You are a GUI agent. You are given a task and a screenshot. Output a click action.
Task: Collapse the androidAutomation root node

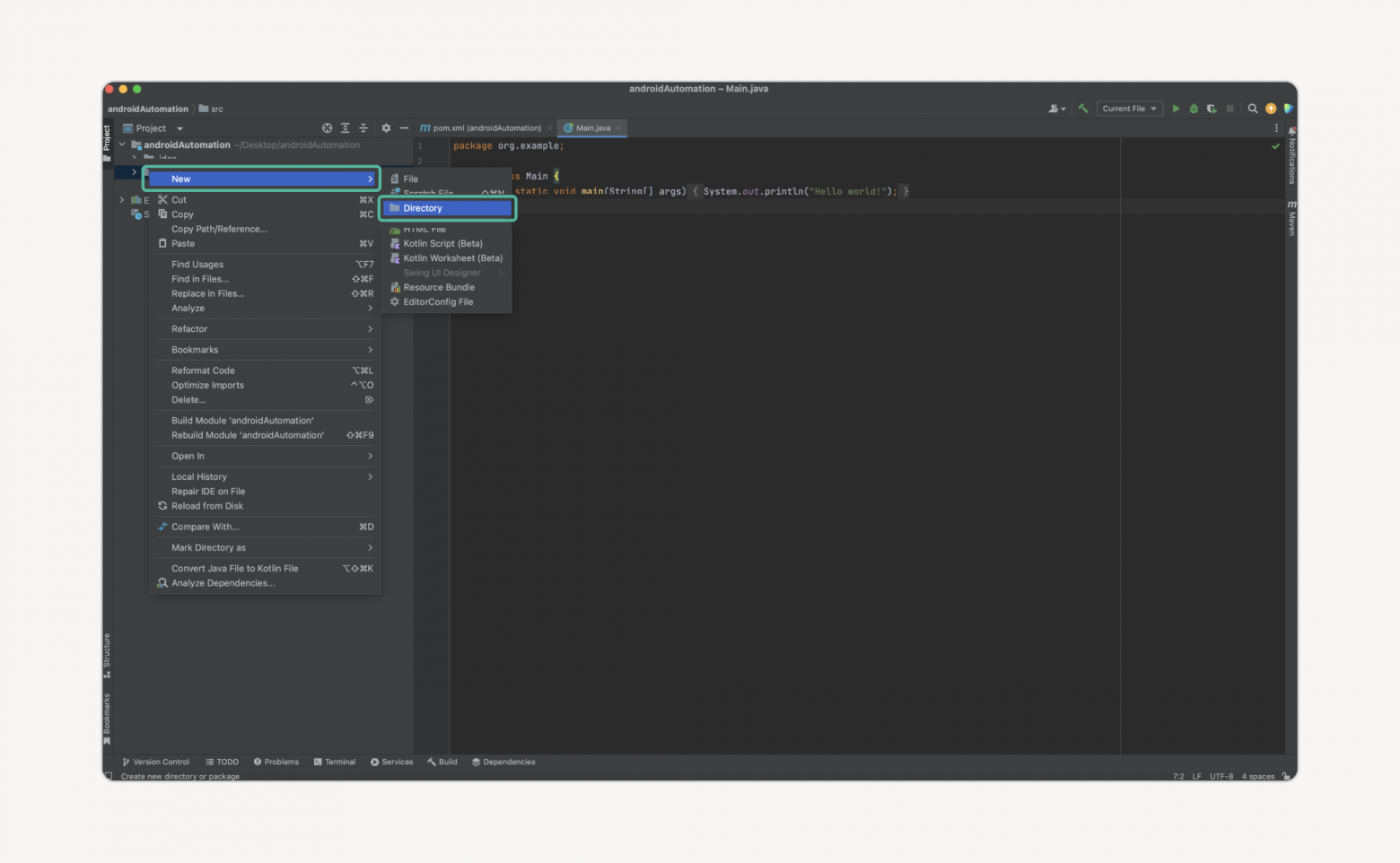tap(123, 144)
